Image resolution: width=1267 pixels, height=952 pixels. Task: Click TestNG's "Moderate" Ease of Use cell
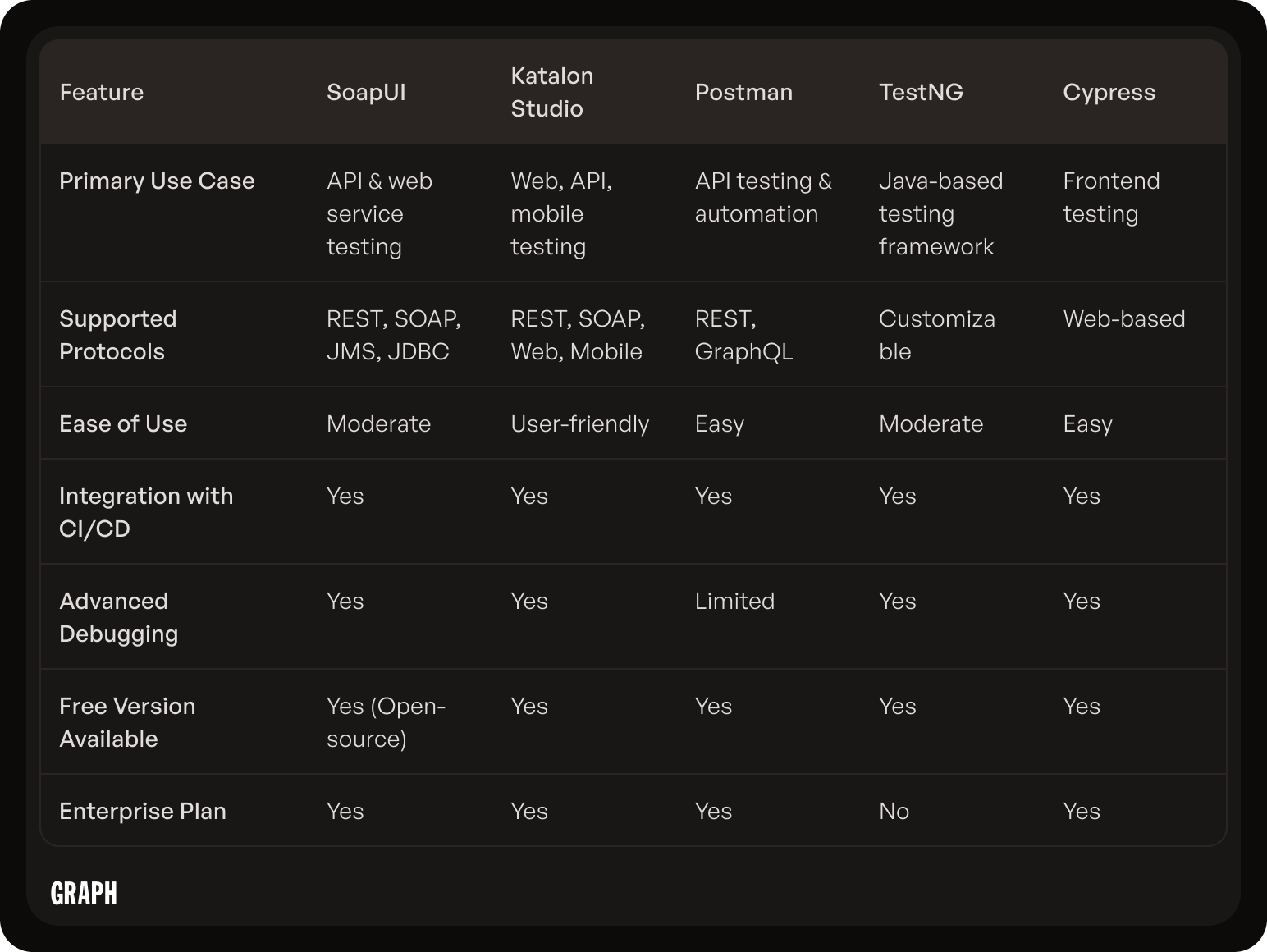coord(931,423)
